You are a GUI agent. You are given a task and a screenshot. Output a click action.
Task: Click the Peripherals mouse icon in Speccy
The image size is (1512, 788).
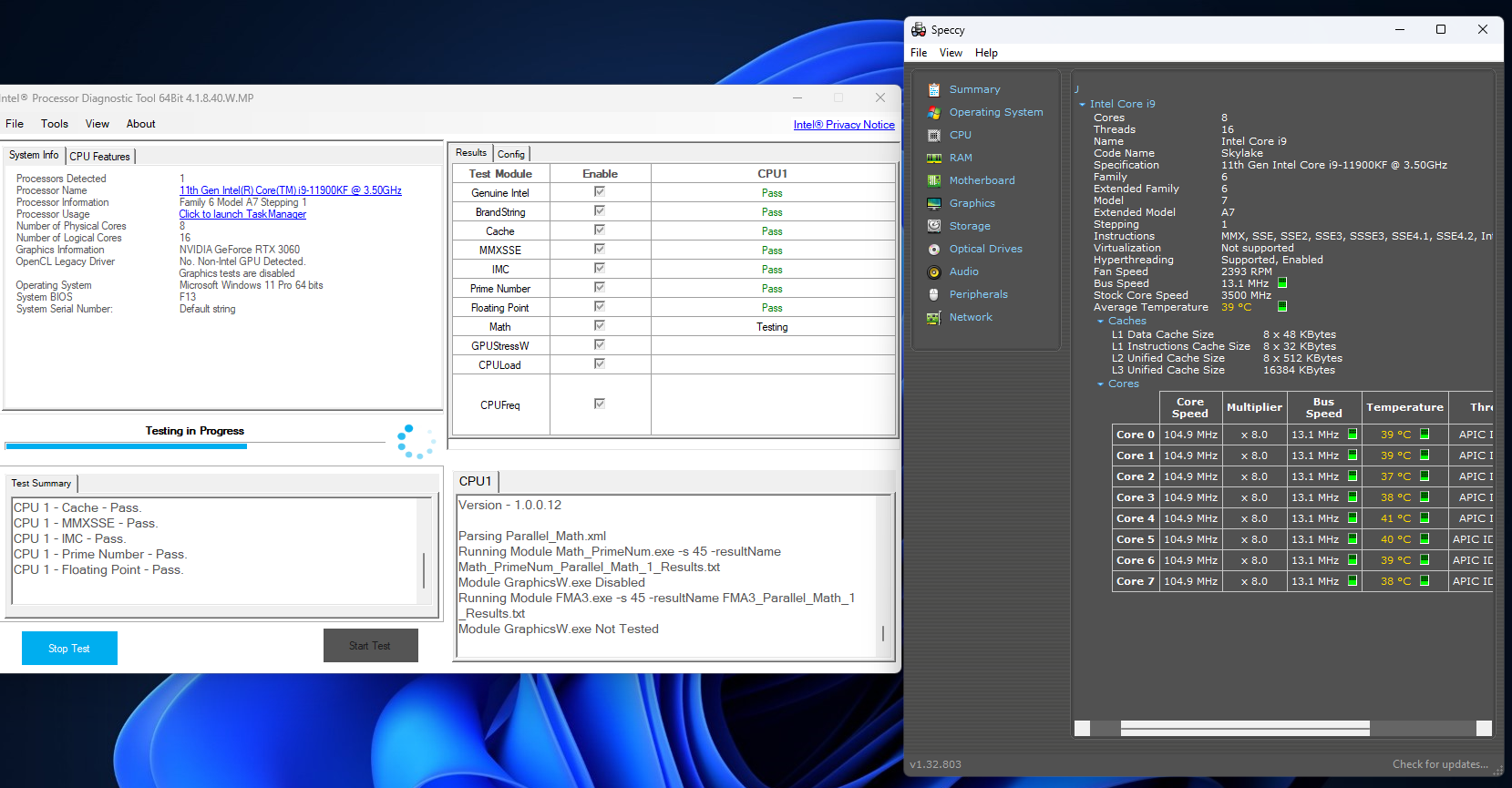[x=934, y=294]
